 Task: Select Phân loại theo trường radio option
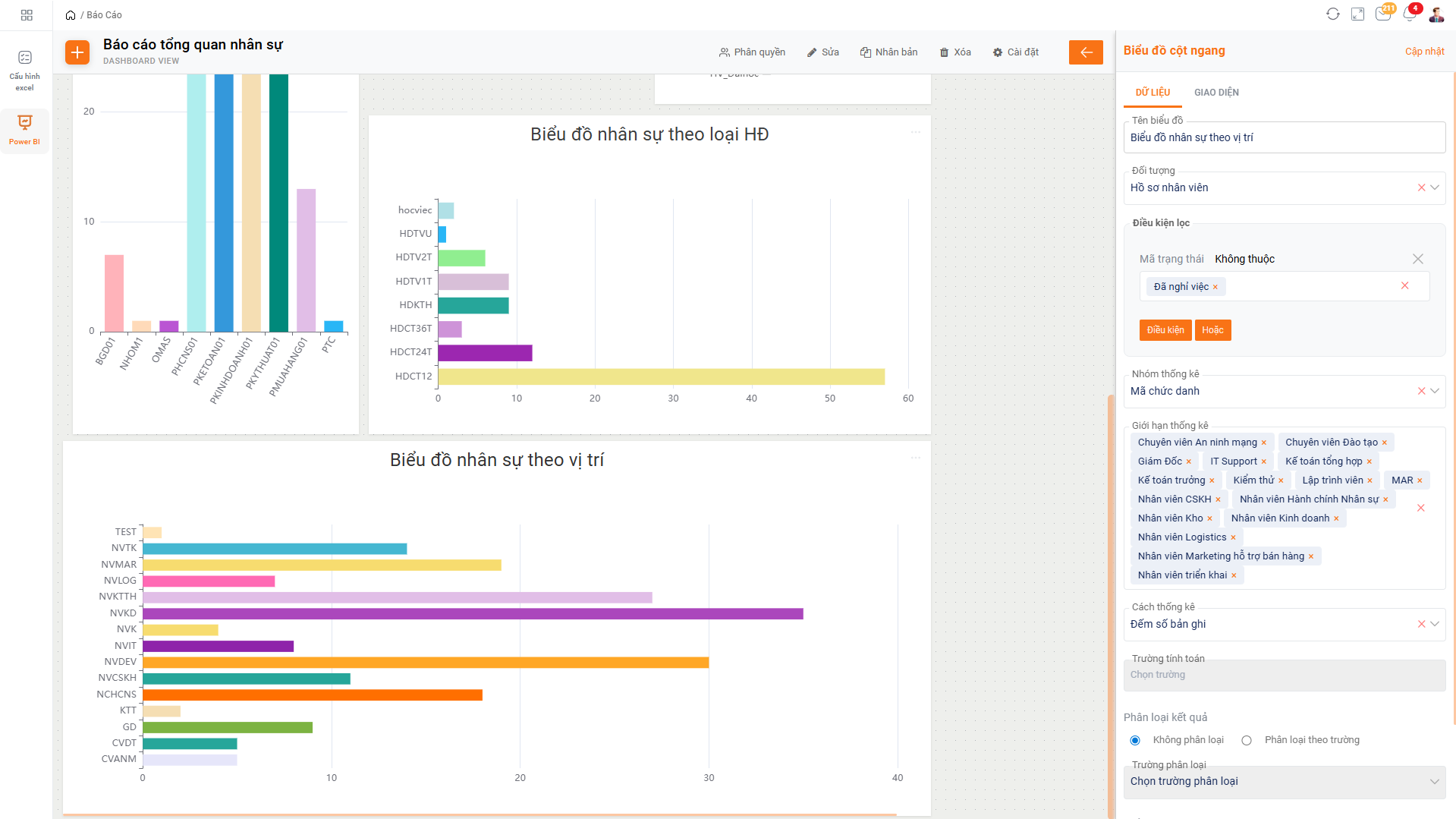(x=1247, y=740)
